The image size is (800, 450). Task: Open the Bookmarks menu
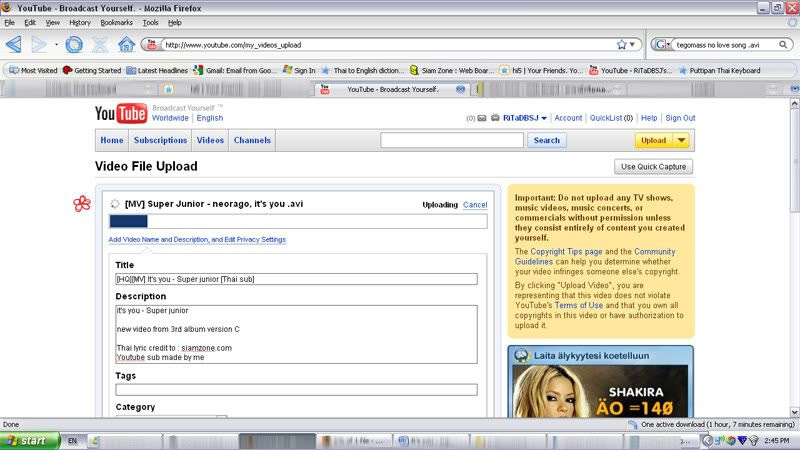[116, 22]
